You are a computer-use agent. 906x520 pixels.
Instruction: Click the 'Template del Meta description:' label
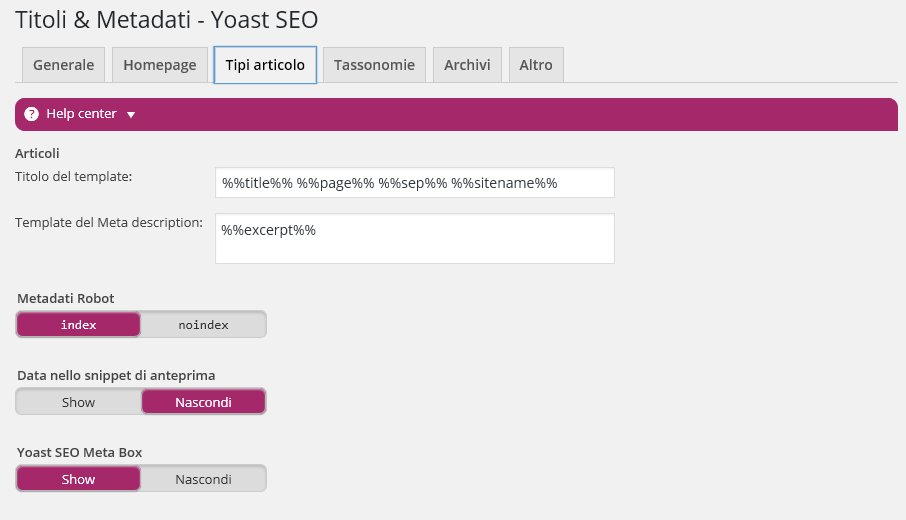click(109, 222)
